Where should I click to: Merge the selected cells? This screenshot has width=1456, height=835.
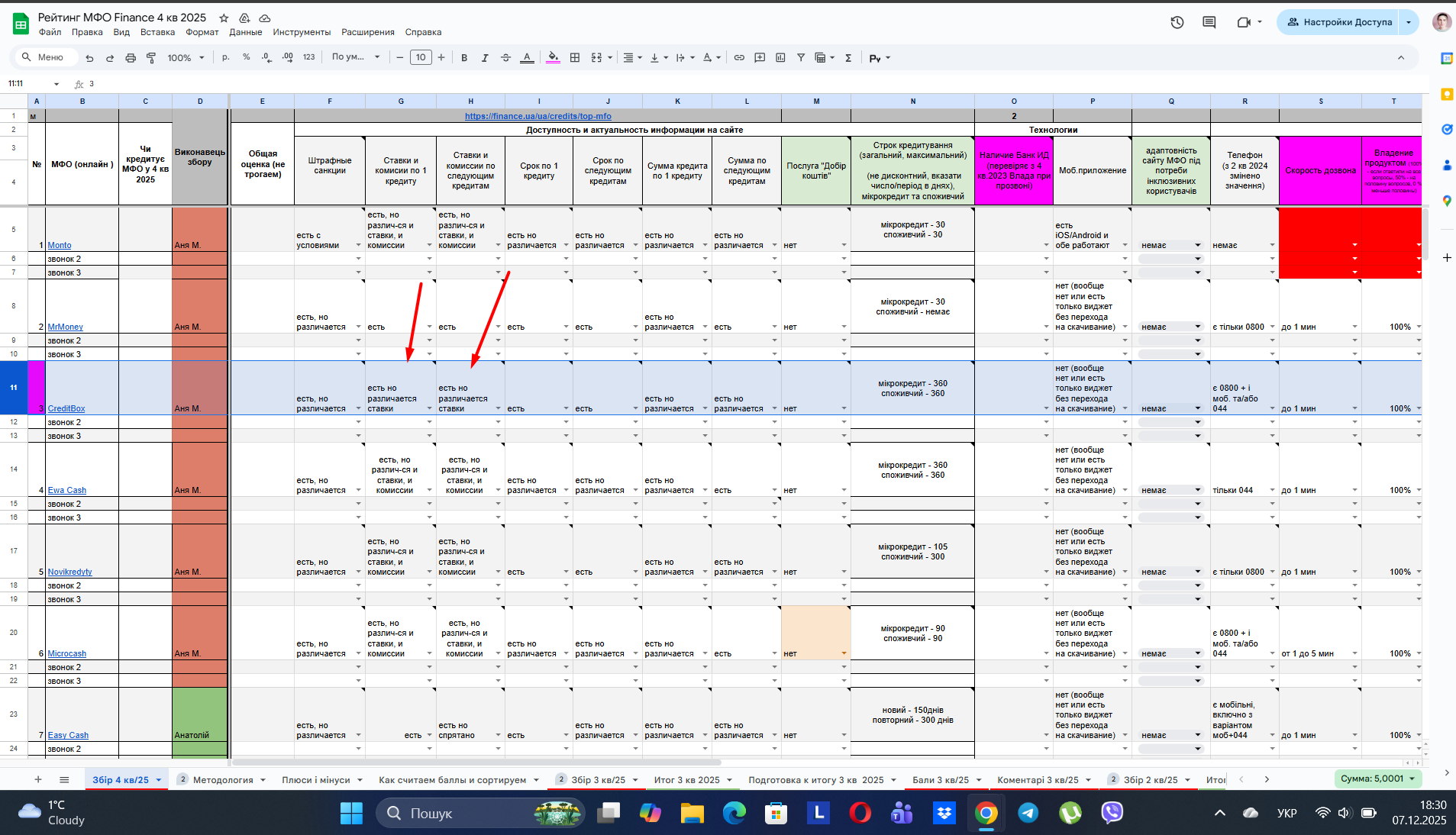click(x=596, y=58)
